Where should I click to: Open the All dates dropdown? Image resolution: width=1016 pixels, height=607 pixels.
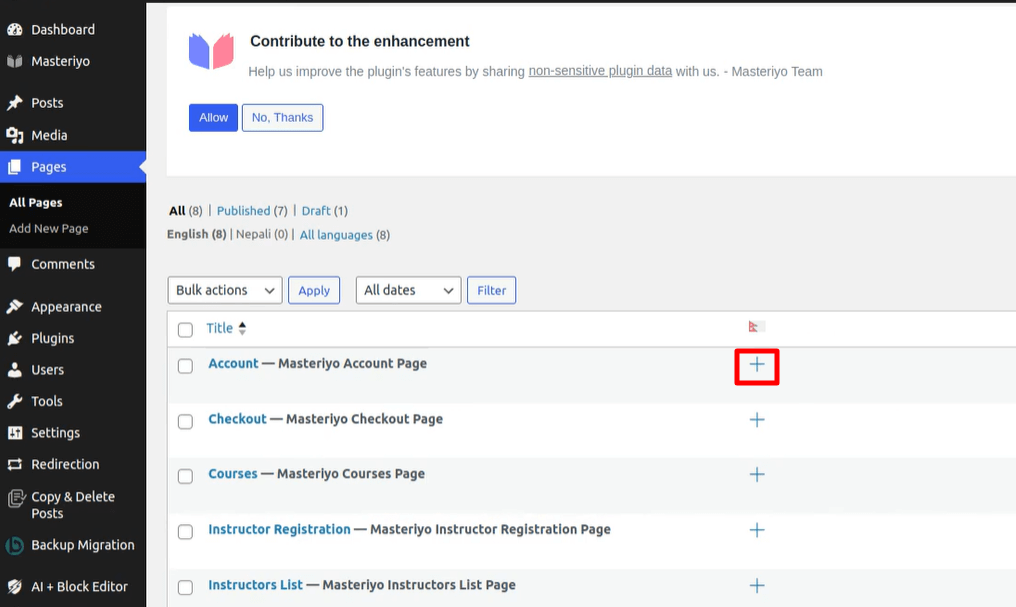click(x=408, y=290)
